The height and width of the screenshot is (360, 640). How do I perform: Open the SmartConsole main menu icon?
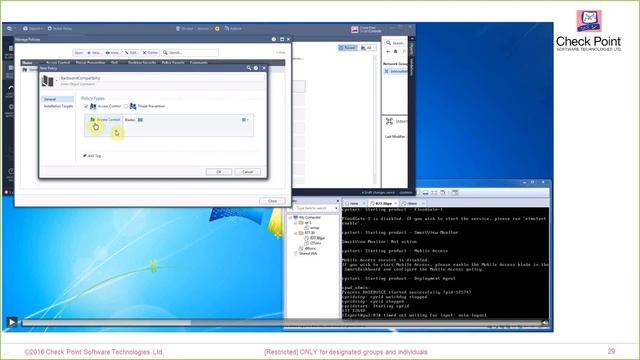[10, 29]
